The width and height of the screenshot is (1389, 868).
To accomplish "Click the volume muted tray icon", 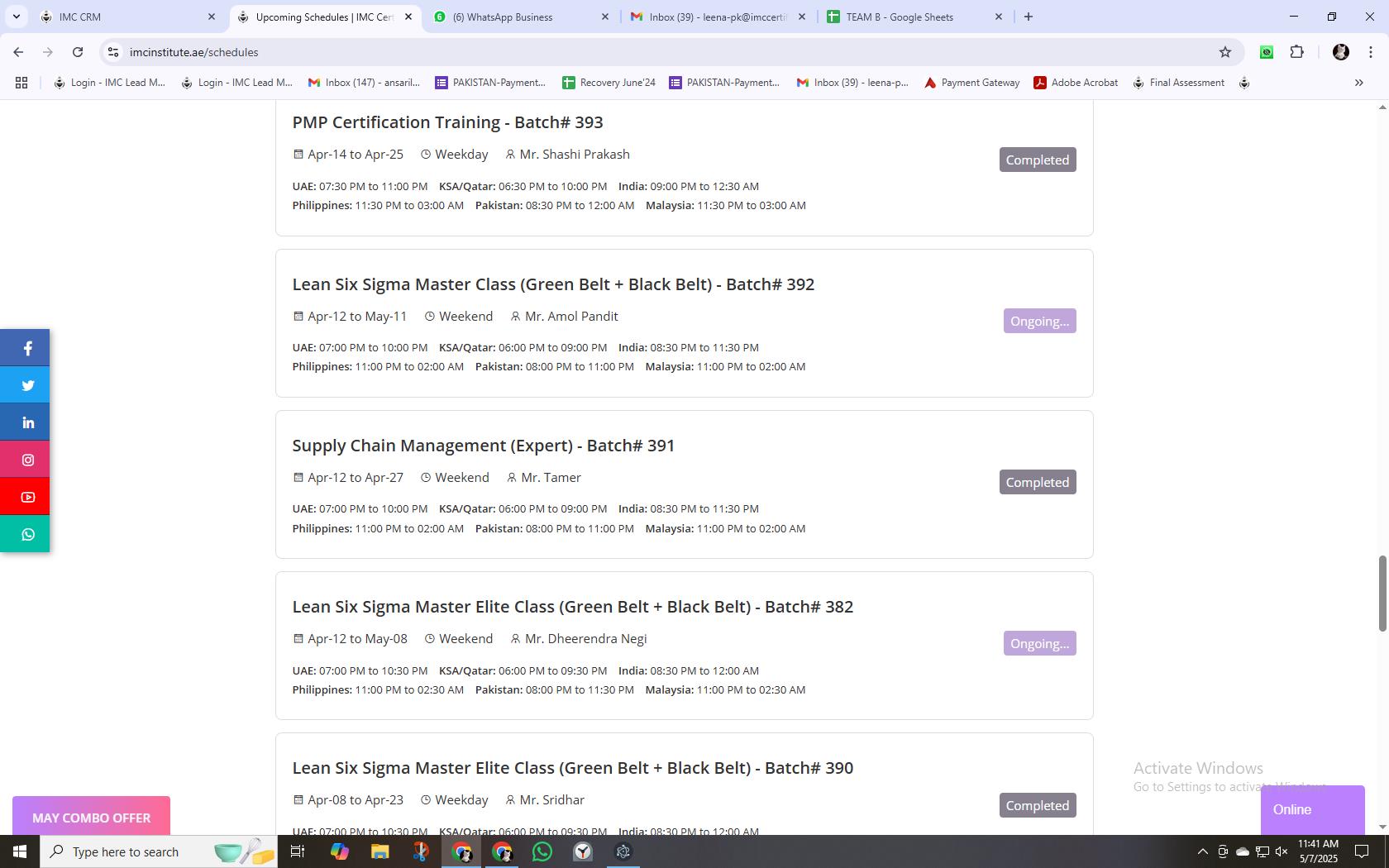I will [1282, 851].
